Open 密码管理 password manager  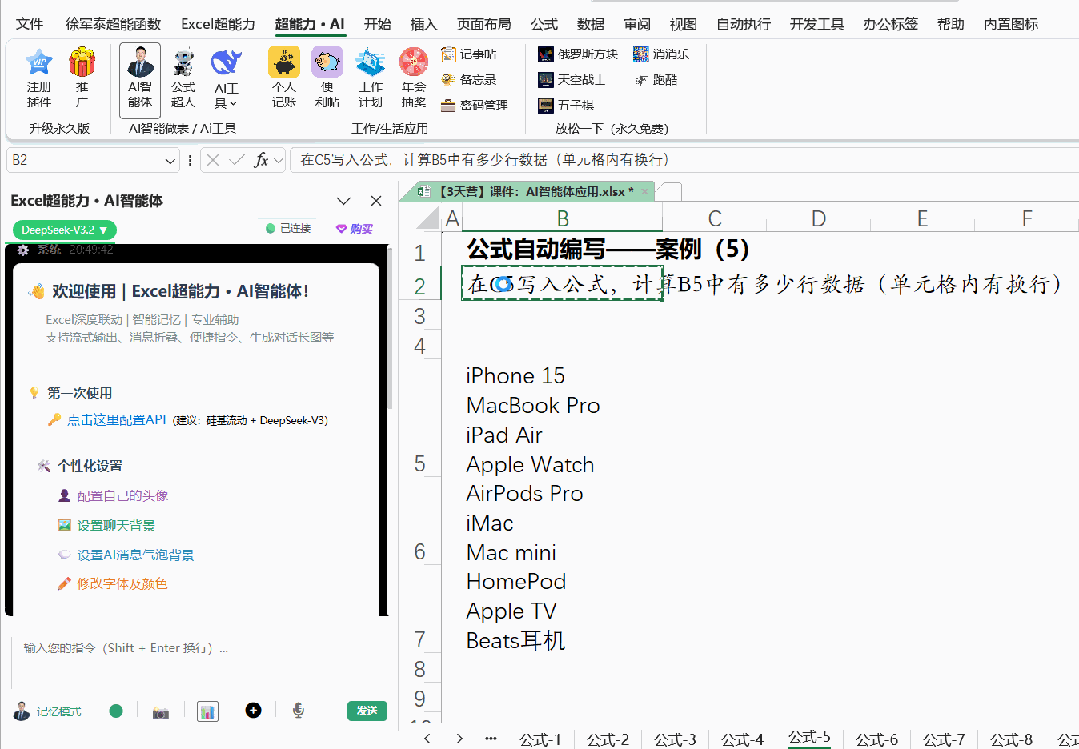click(x=474, y=105)
